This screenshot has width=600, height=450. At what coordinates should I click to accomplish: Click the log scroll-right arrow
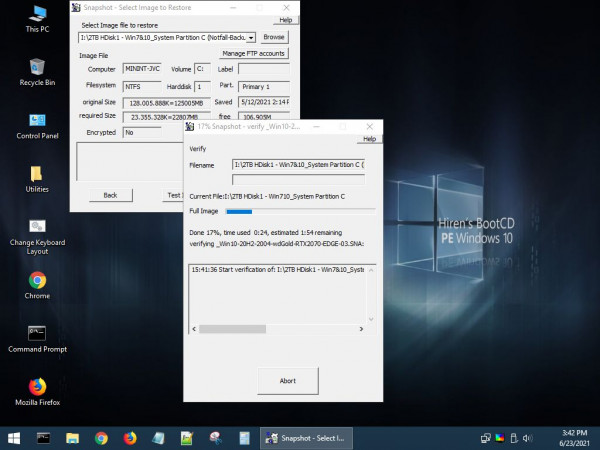click(361, 329)
